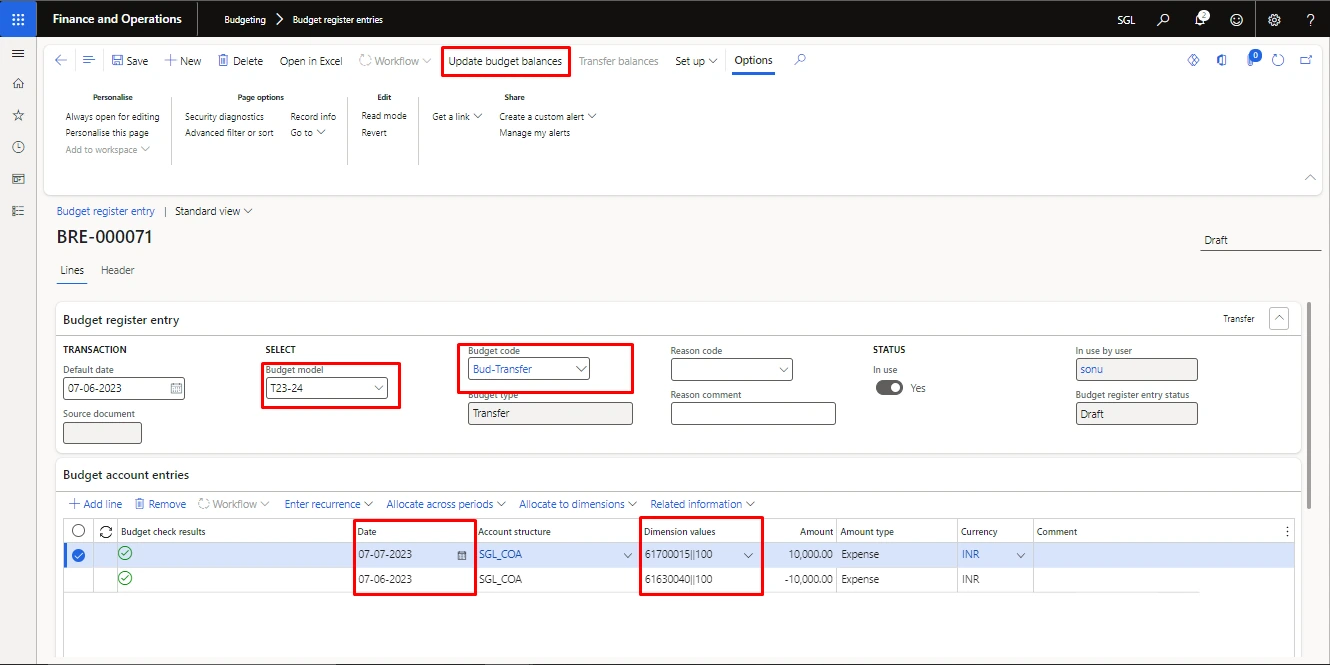Open feedback smiley icon
The width and height of the screenshot is (1330, 665).
pos(1237,19)
